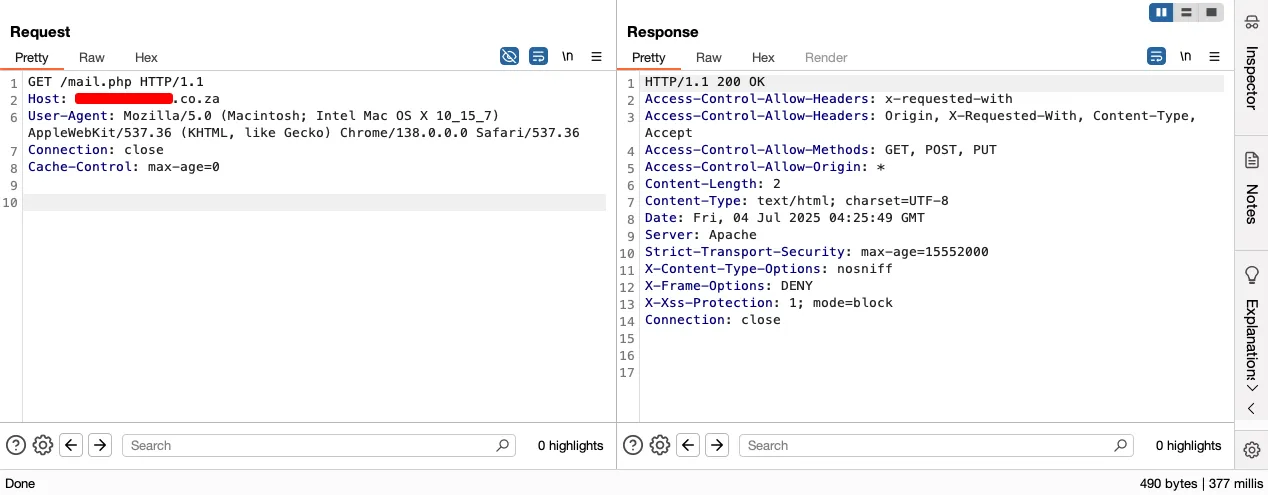Go to previous Response search match
The image size is (1268, 495).
(688, 445)
